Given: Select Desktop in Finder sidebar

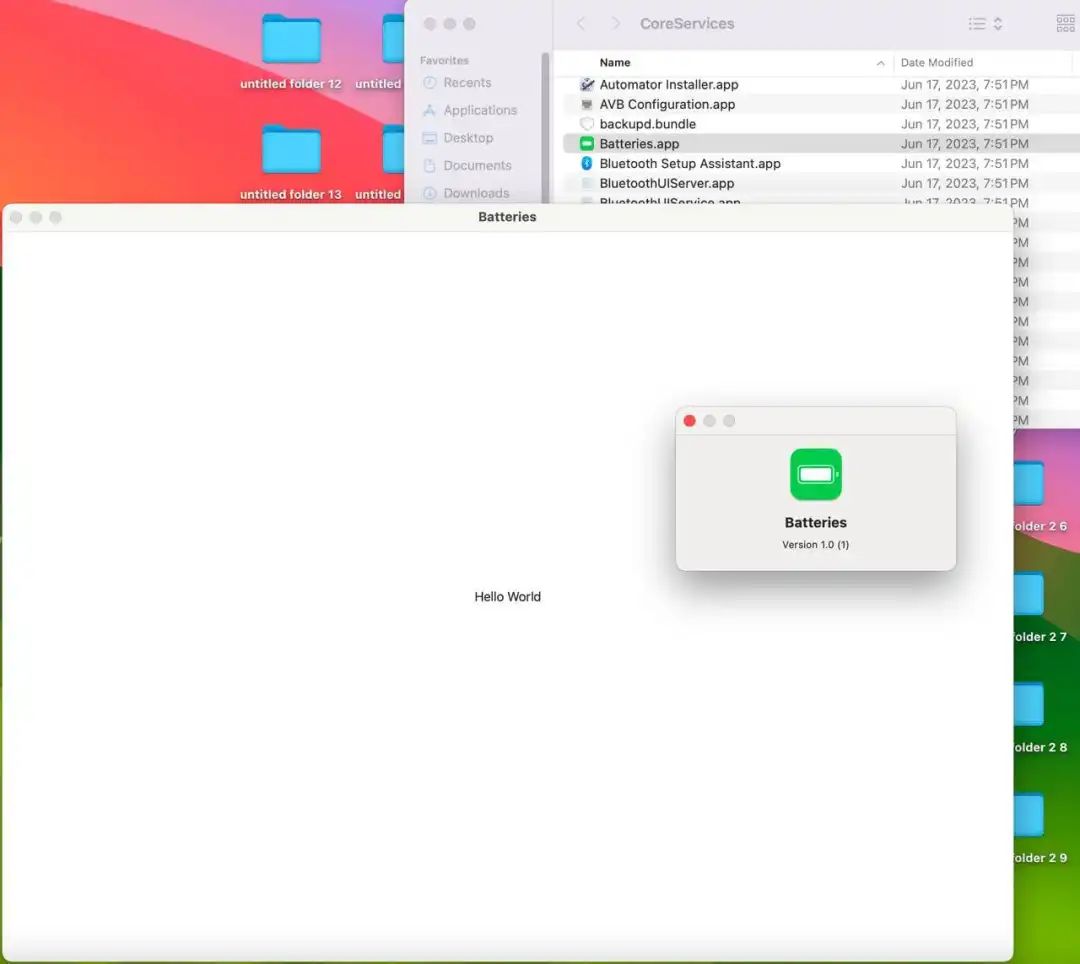Looking at the screenshot, I should (x=468, y=138).
